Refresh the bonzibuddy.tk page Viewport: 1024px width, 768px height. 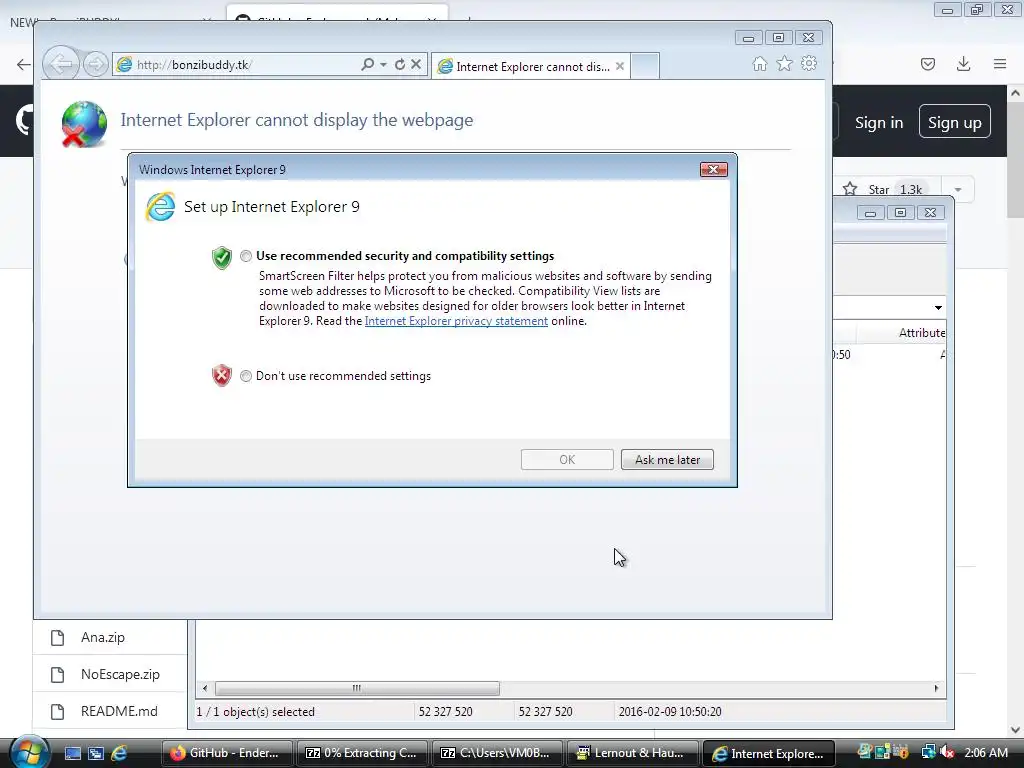[400, 64]
